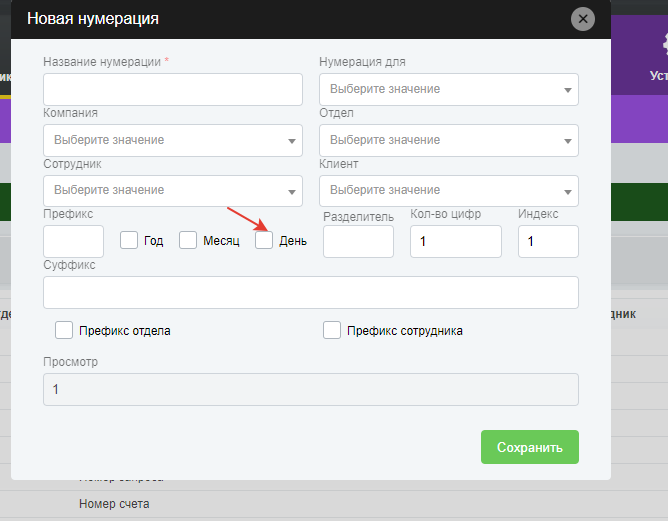Tick the Префикс сотрудника checkbox

click(331, 330)
